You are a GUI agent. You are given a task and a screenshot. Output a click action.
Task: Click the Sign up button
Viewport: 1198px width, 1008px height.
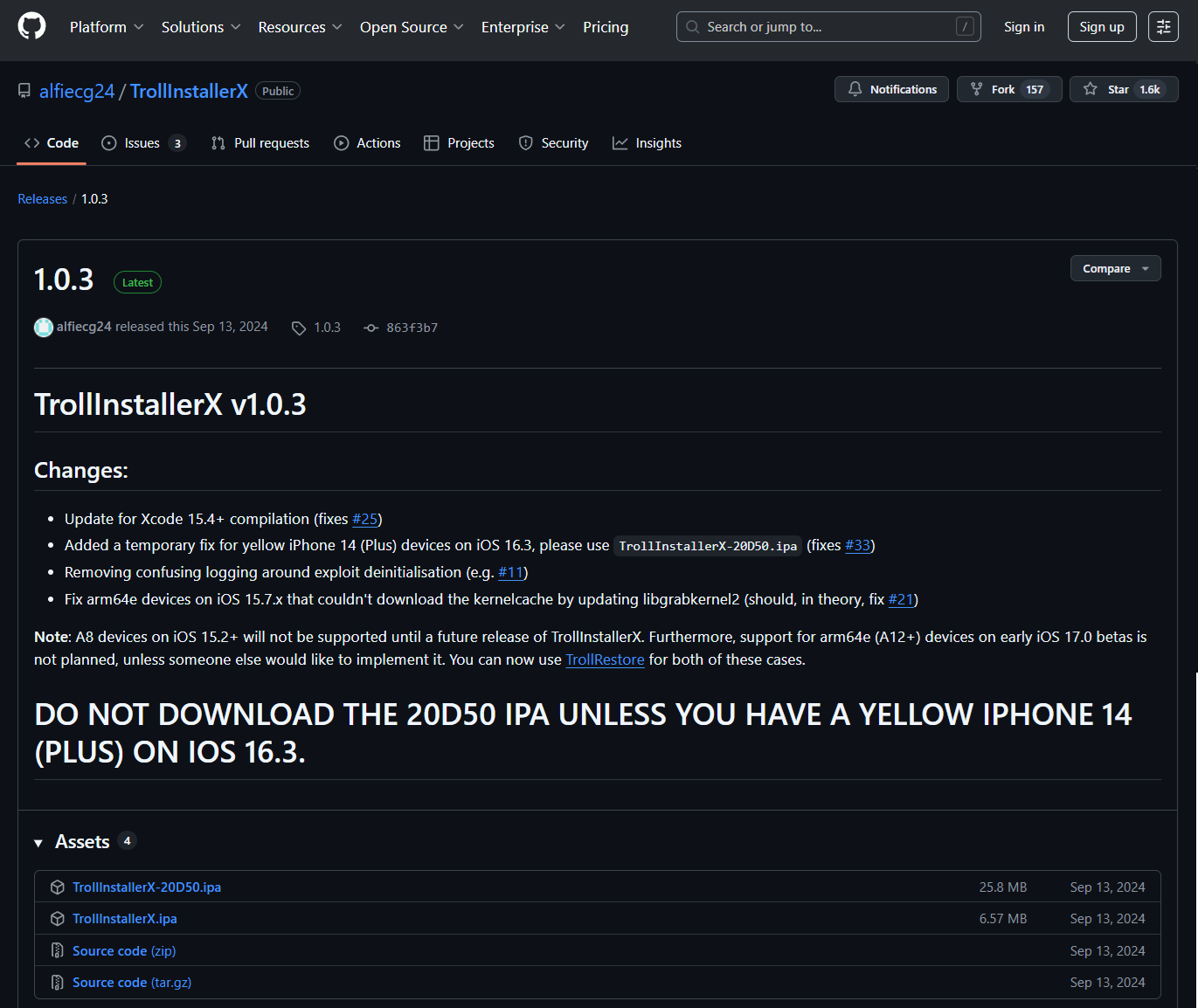point(1102,27)
